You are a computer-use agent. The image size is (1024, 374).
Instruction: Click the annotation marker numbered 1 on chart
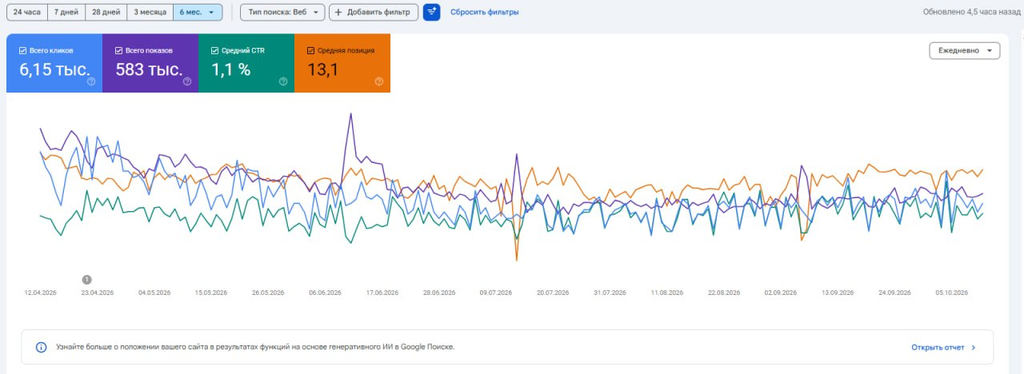pyautogui.click(x=87, y=279)
